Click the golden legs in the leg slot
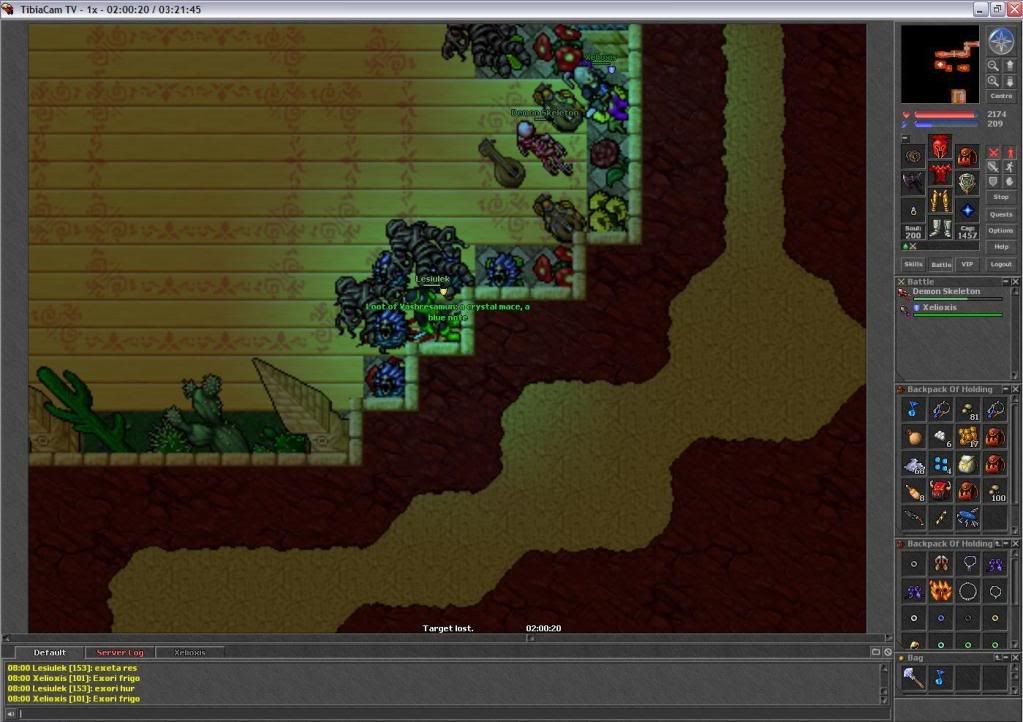Image resolution: width=1023 pixels, height=722 pixels. point(940,200)
